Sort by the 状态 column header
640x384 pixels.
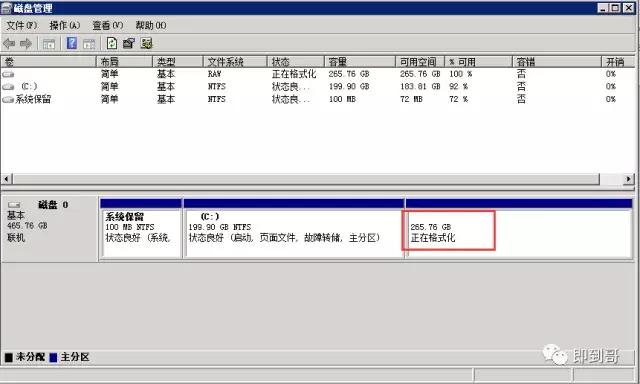coord(296,62)
